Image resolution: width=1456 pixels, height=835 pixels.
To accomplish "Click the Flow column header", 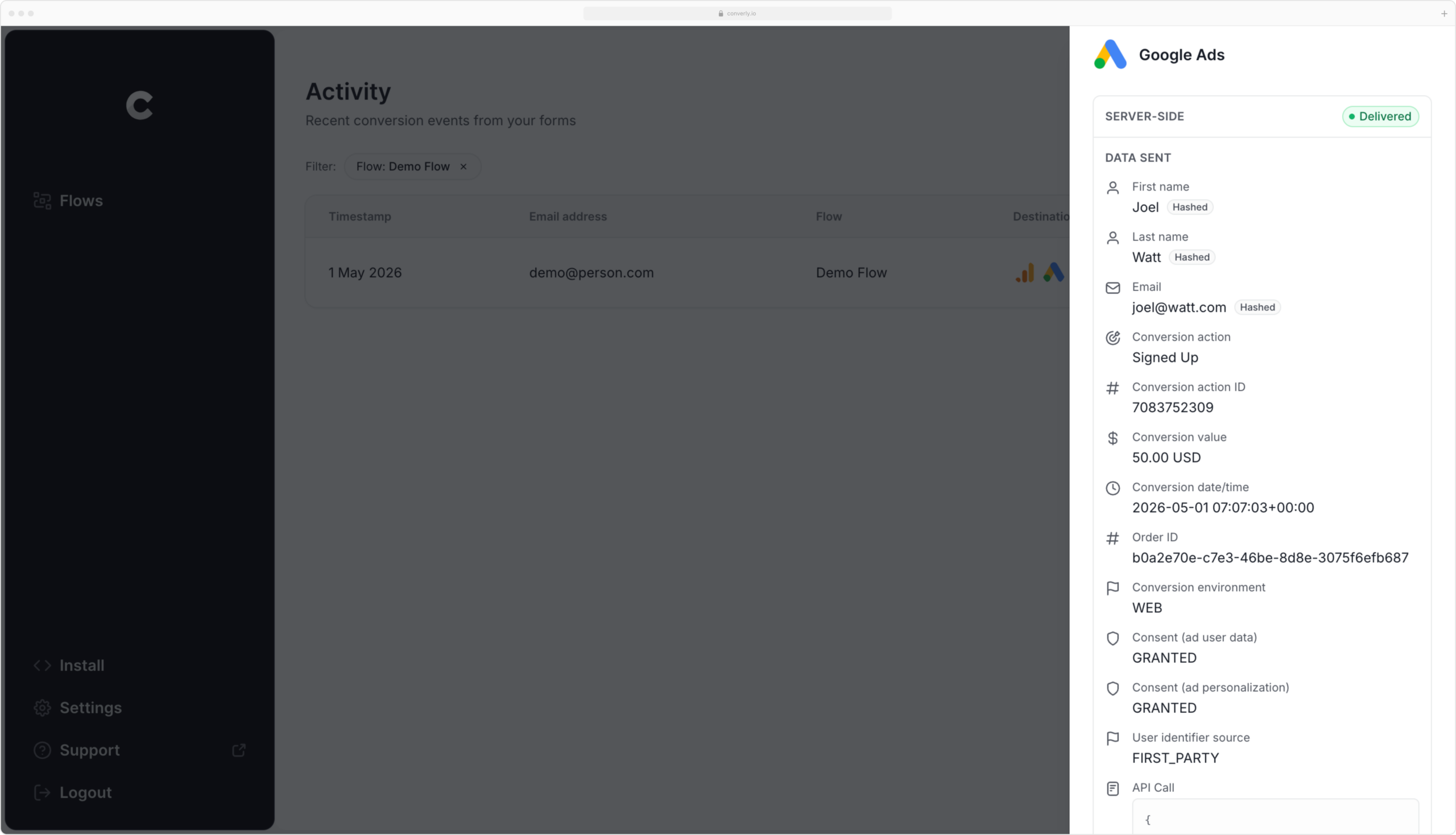I will [x=829, y=216].
